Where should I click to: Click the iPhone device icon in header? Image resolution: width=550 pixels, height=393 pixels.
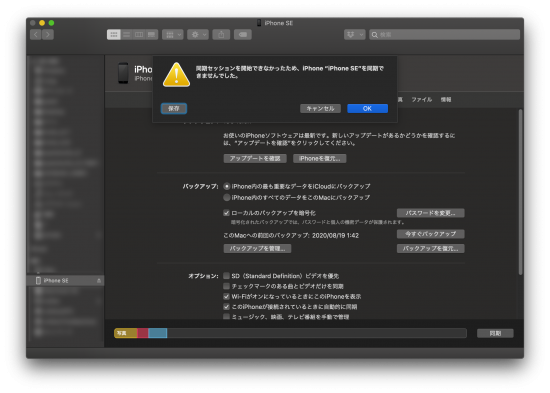click(x=123, y=73)
